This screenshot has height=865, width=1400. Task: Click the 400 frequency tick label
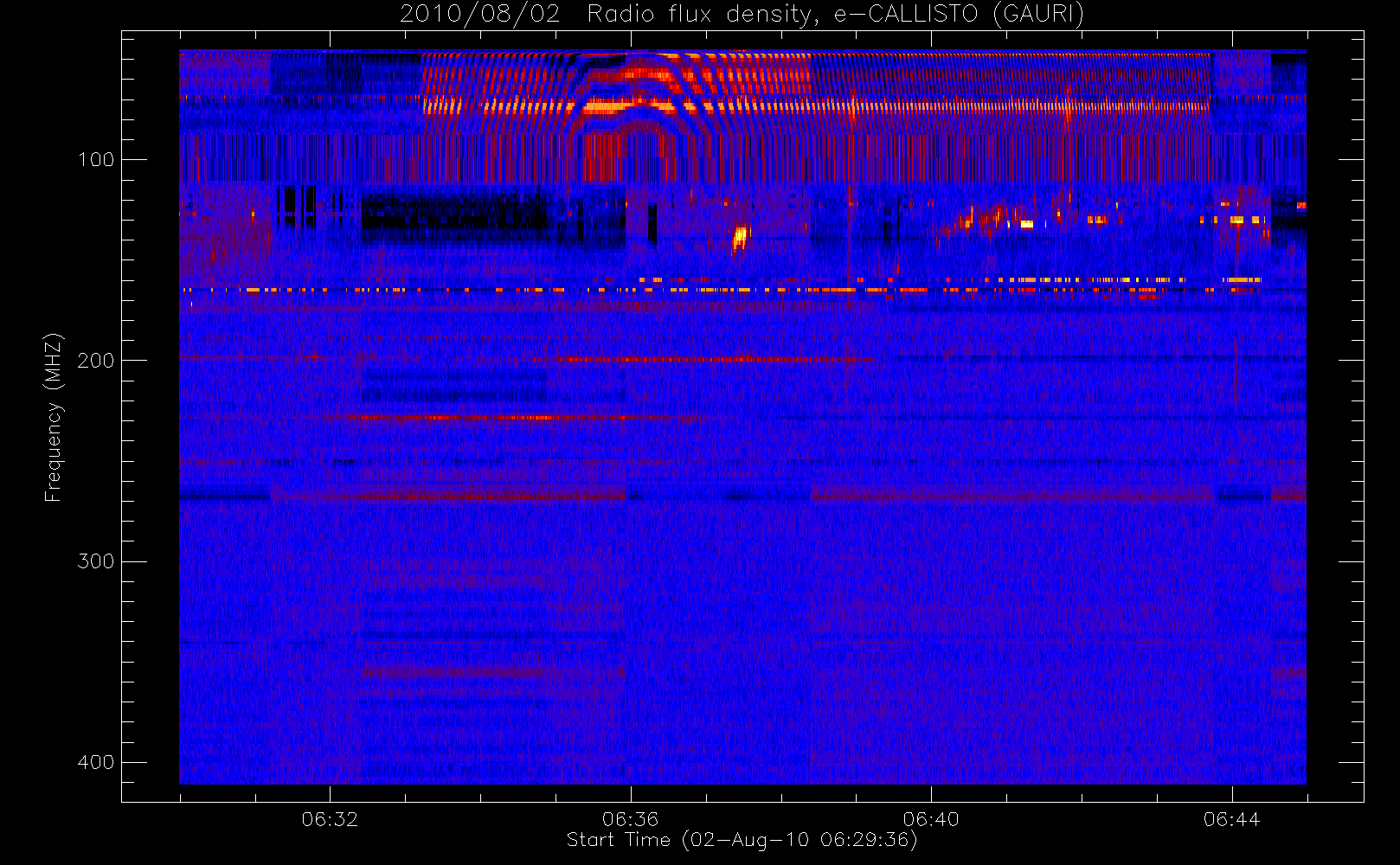coord(96,762)
